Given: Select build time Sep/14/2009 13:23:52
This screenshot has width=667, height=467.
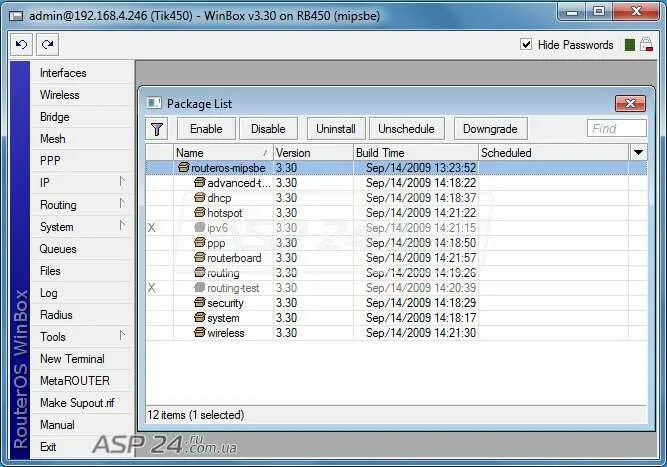Looking at the screenshot, I should pos(421,168).
